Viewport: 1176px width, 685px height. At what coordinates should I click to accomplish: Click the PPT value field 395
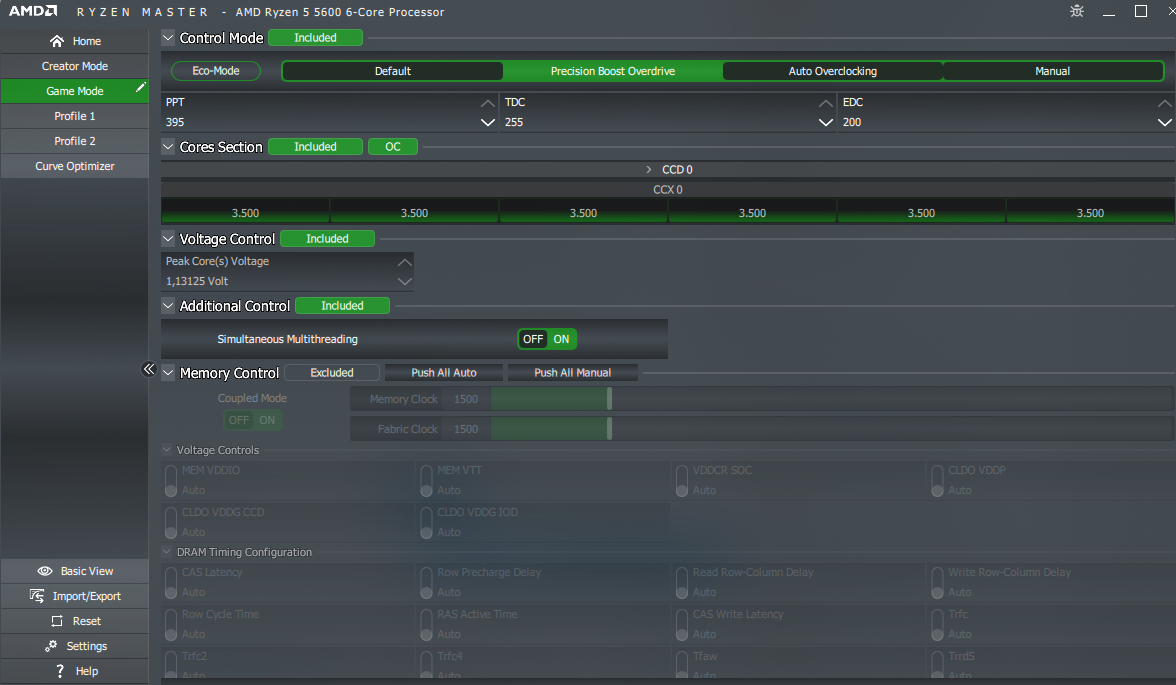321,122
